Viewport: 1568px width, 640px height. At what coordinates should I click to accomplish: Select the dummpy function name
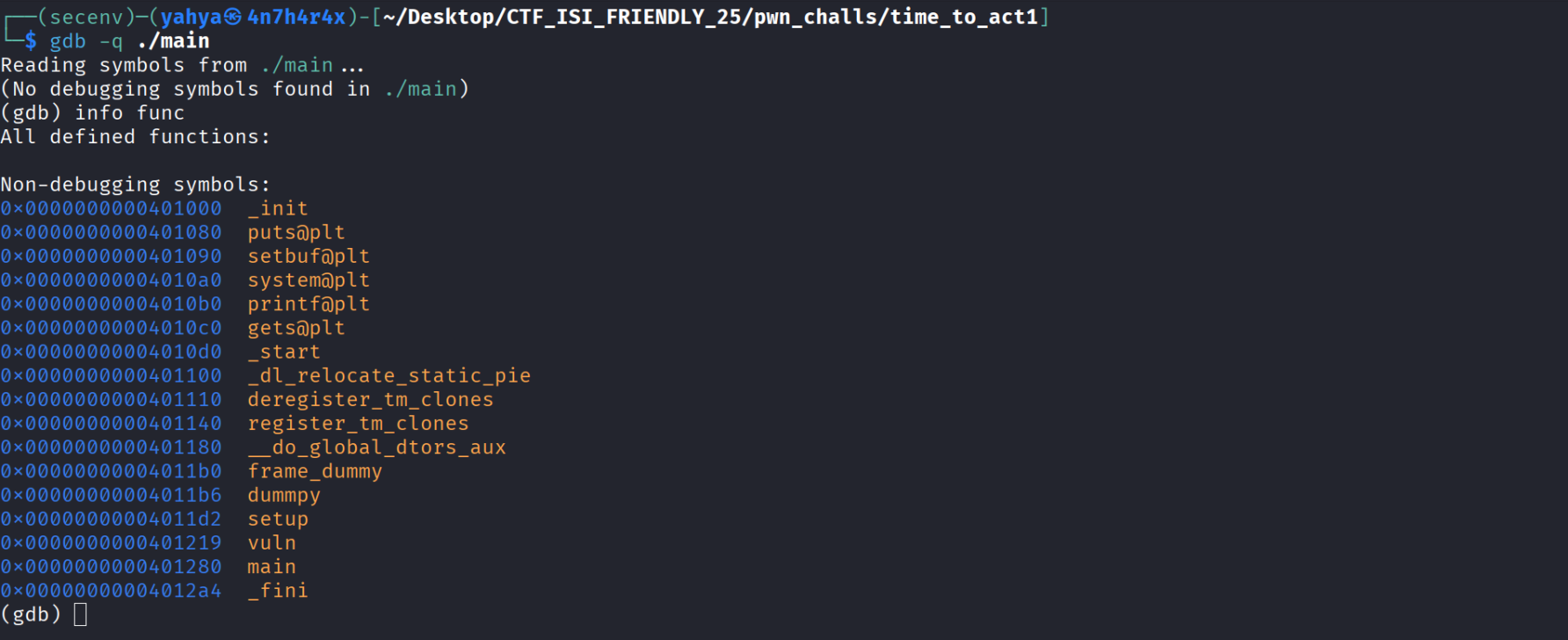(284, 496)
